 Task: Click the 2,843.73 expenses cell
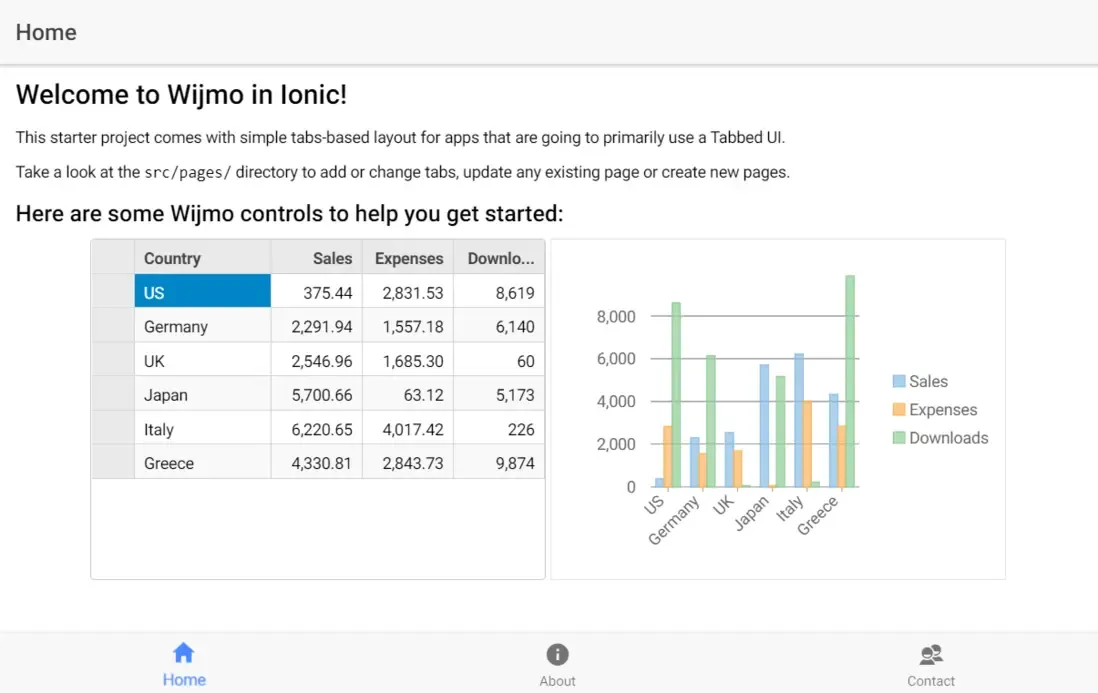[x=408, y=462]
